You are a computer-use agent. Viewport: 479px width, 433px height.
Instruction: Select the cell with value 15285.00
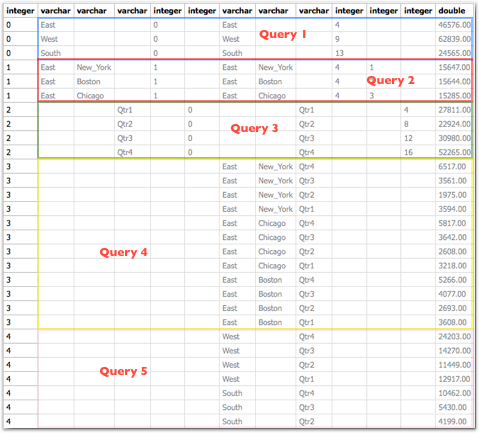pyautogui.click(x=454, y=96)
